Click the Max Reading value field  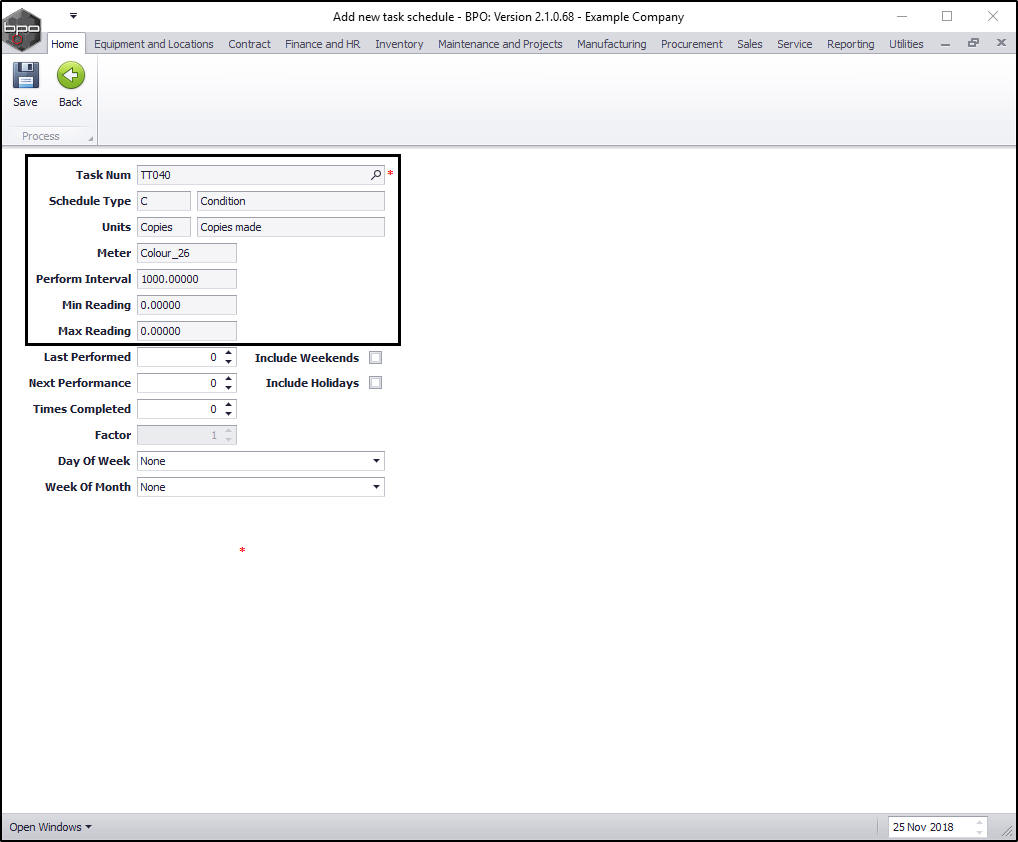[x=186, y=331]
